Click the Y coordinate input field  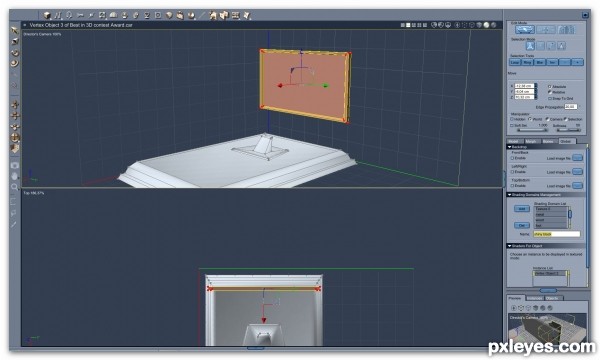(x=524, y=91)
